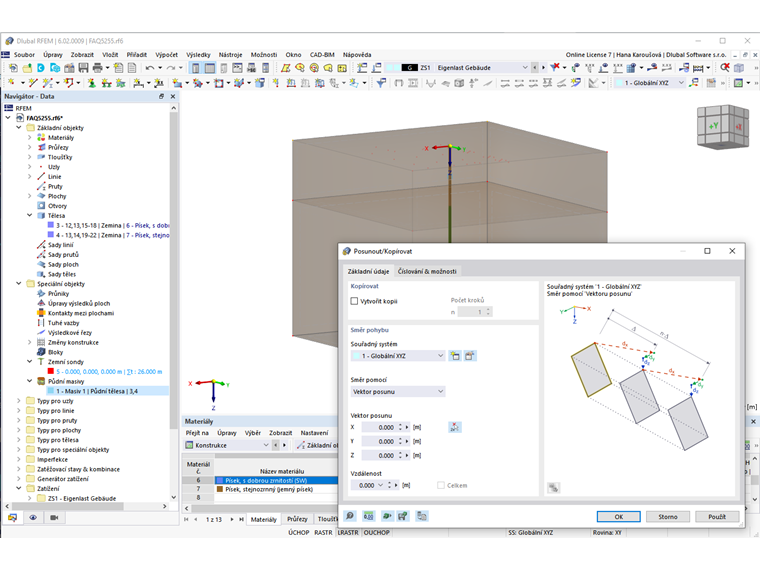Switch to Číslování & možnosti tab
Image resolution: width=760 pixels, height=570 pixels.
(x=427, y=271)
